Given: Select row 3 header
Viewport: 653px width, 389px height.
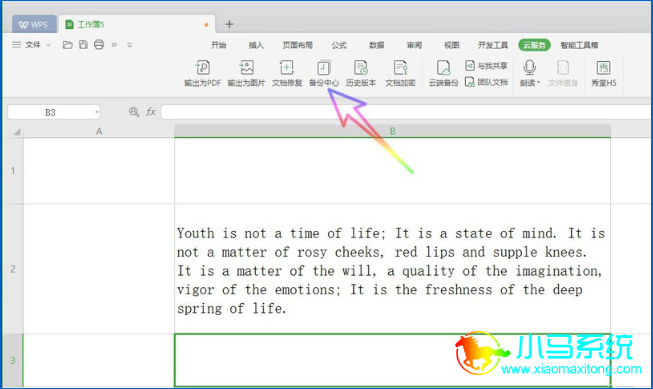Looking at the screenshot, I should click(13, 360).
